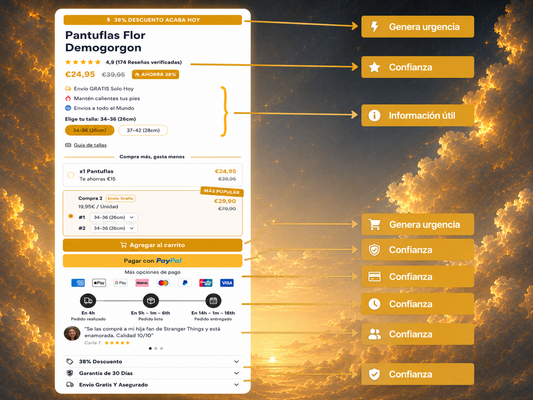Viewport: 533px width, 400px height.
Task: Click the second review carousel dot
Action: 156,348
